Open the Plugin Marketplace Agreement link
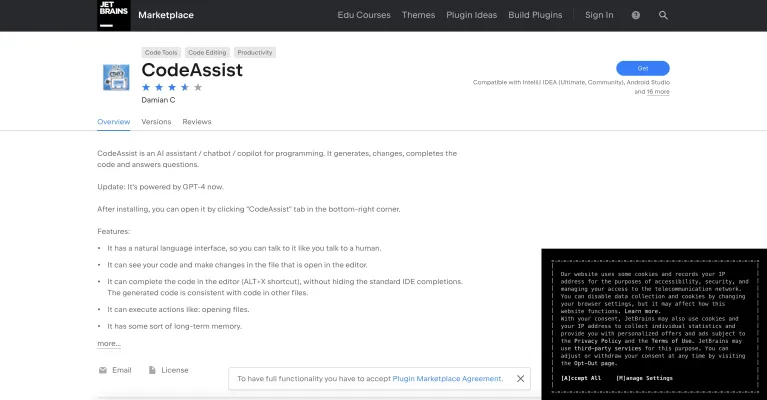Viewport: 767px width, 400px height. (x=447, y=378)
